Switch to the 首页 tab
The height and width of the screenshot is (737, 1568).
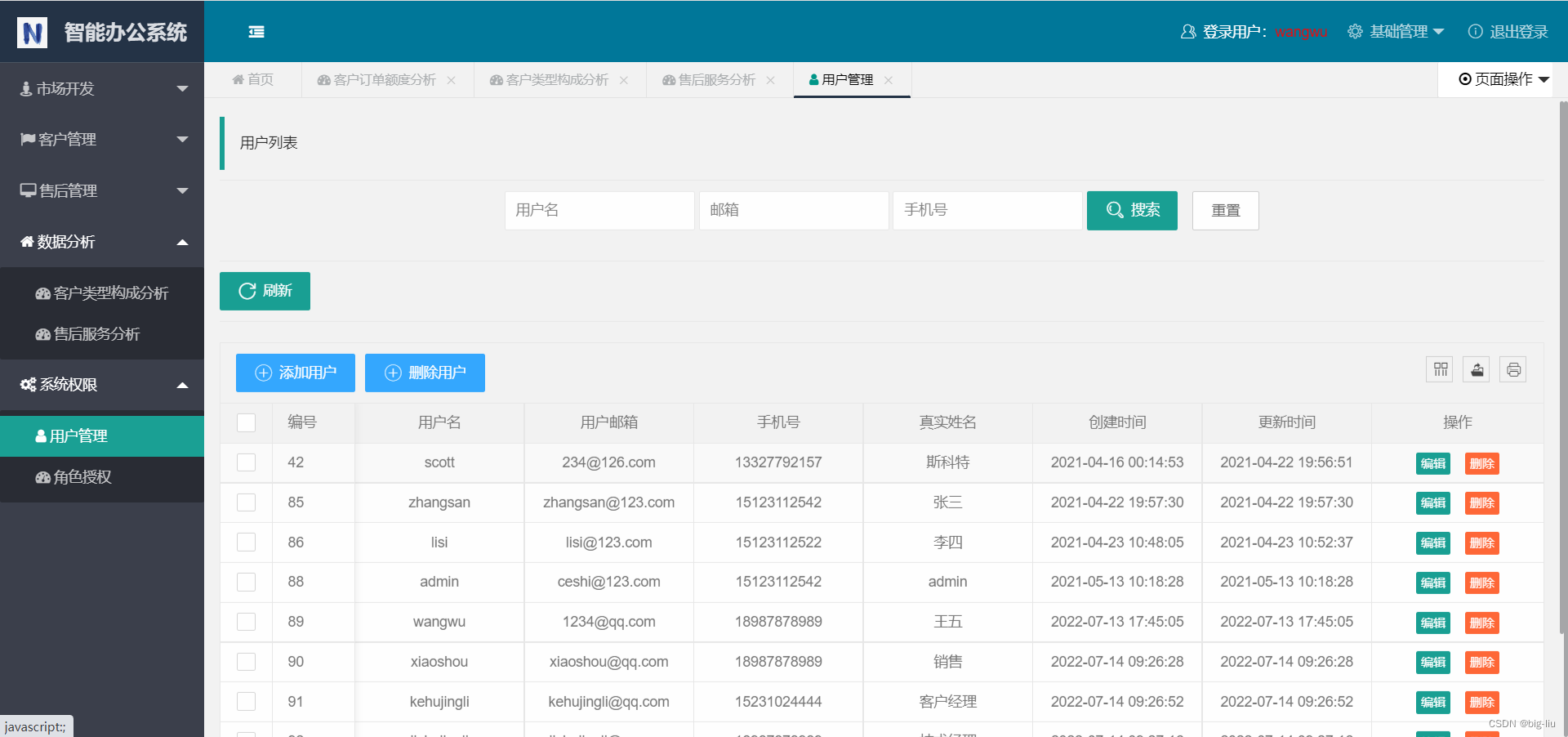click(x=253, y=80)
